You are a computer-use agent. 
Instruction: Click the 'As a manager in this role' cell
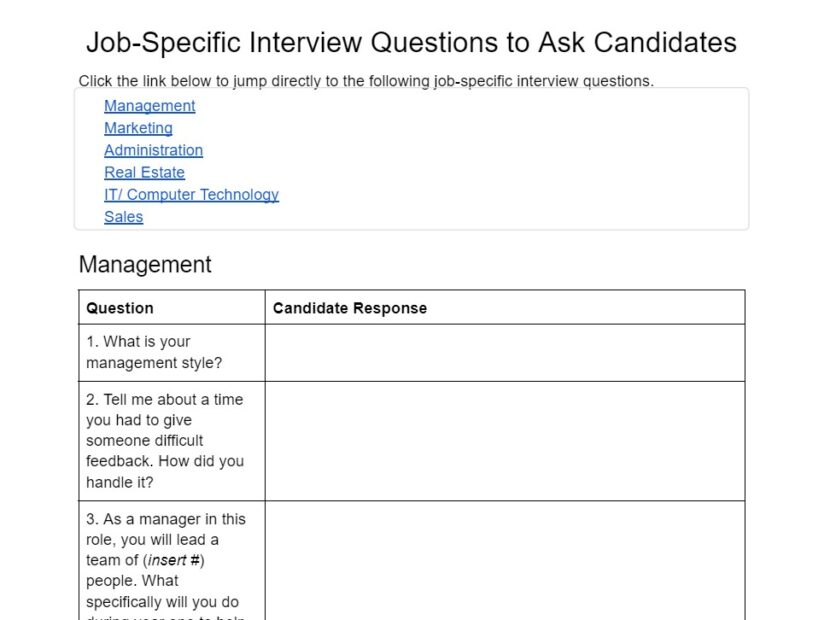coord(172,561)
